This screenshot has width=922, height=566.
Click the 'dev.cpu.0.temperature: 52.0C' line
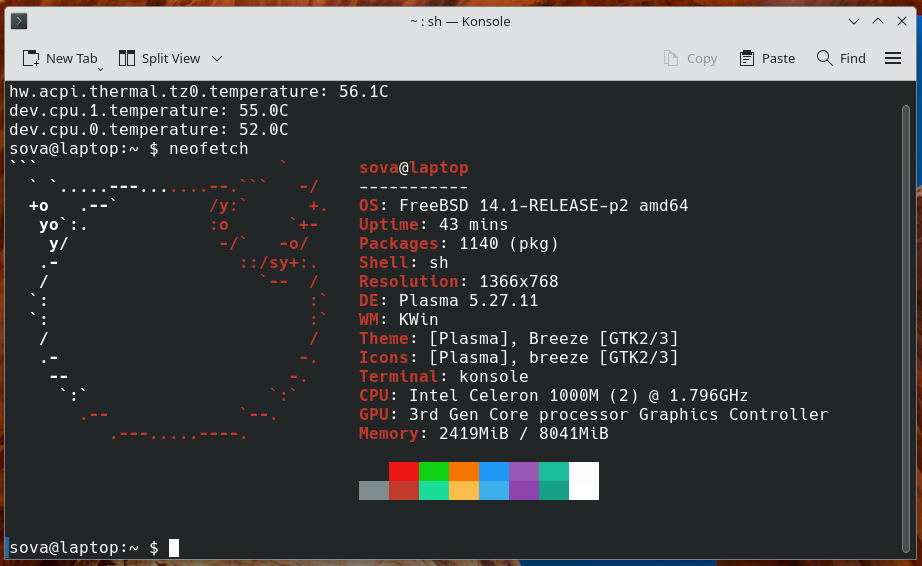pos(149,129)
